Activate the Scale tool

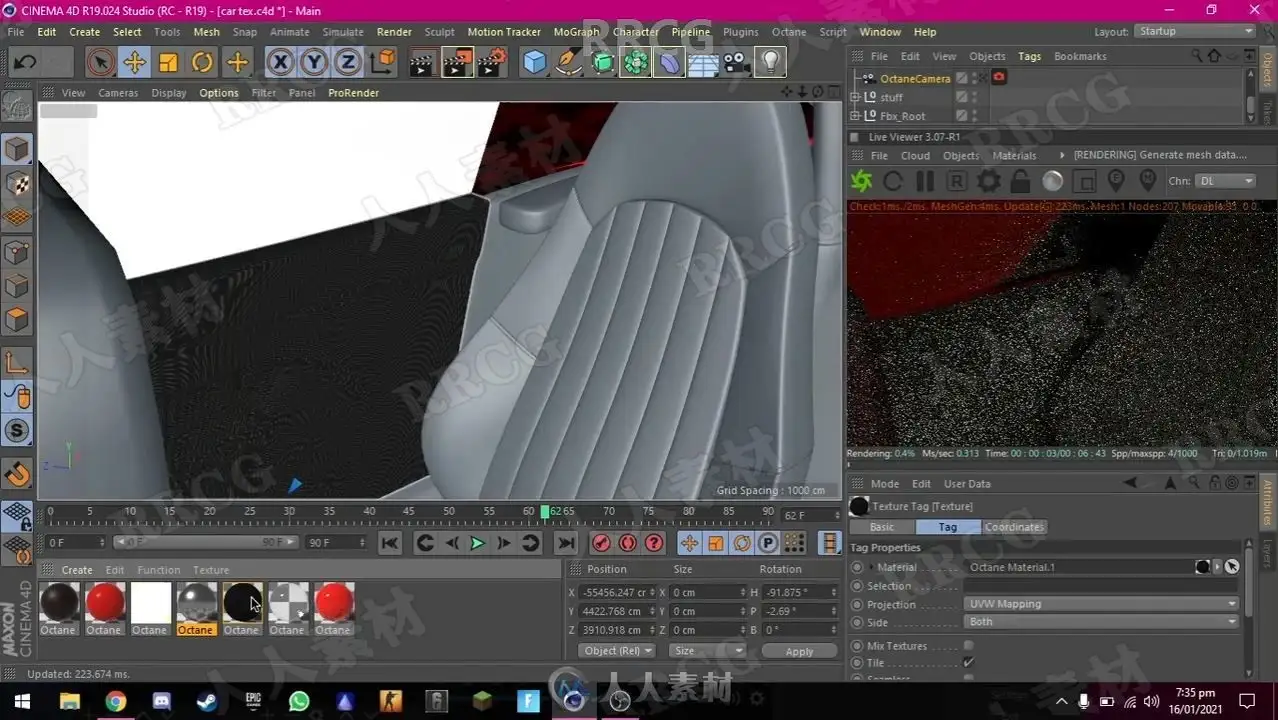tap(168, 63)
